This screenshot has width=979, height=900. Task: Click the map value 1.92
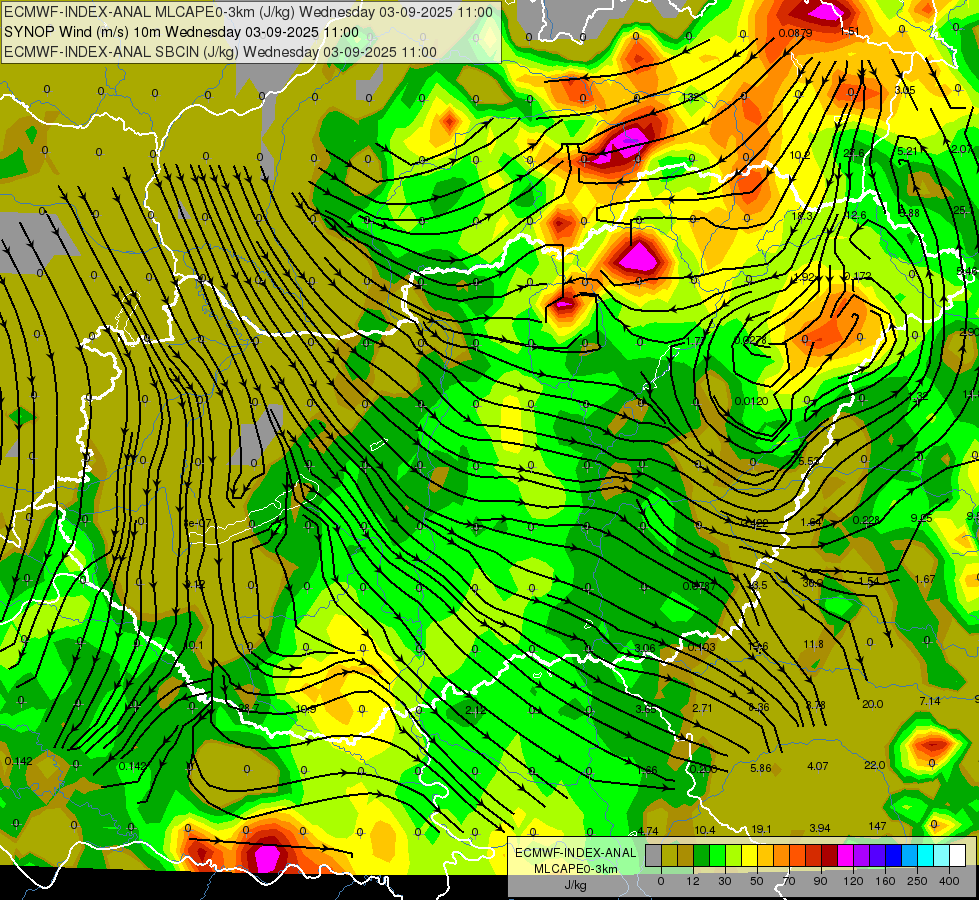(x=805, y=277)
